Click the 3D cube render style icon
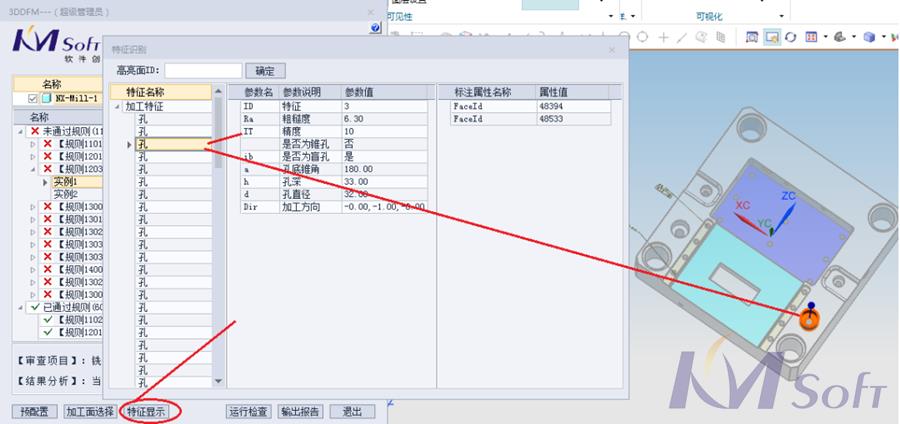 [870, 37]
